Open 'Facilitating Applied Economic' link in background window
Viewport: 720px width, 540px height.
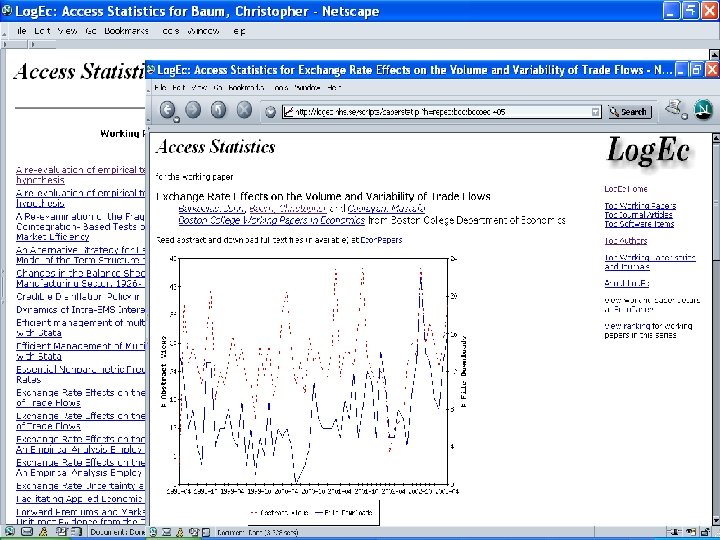pos(81,499)
